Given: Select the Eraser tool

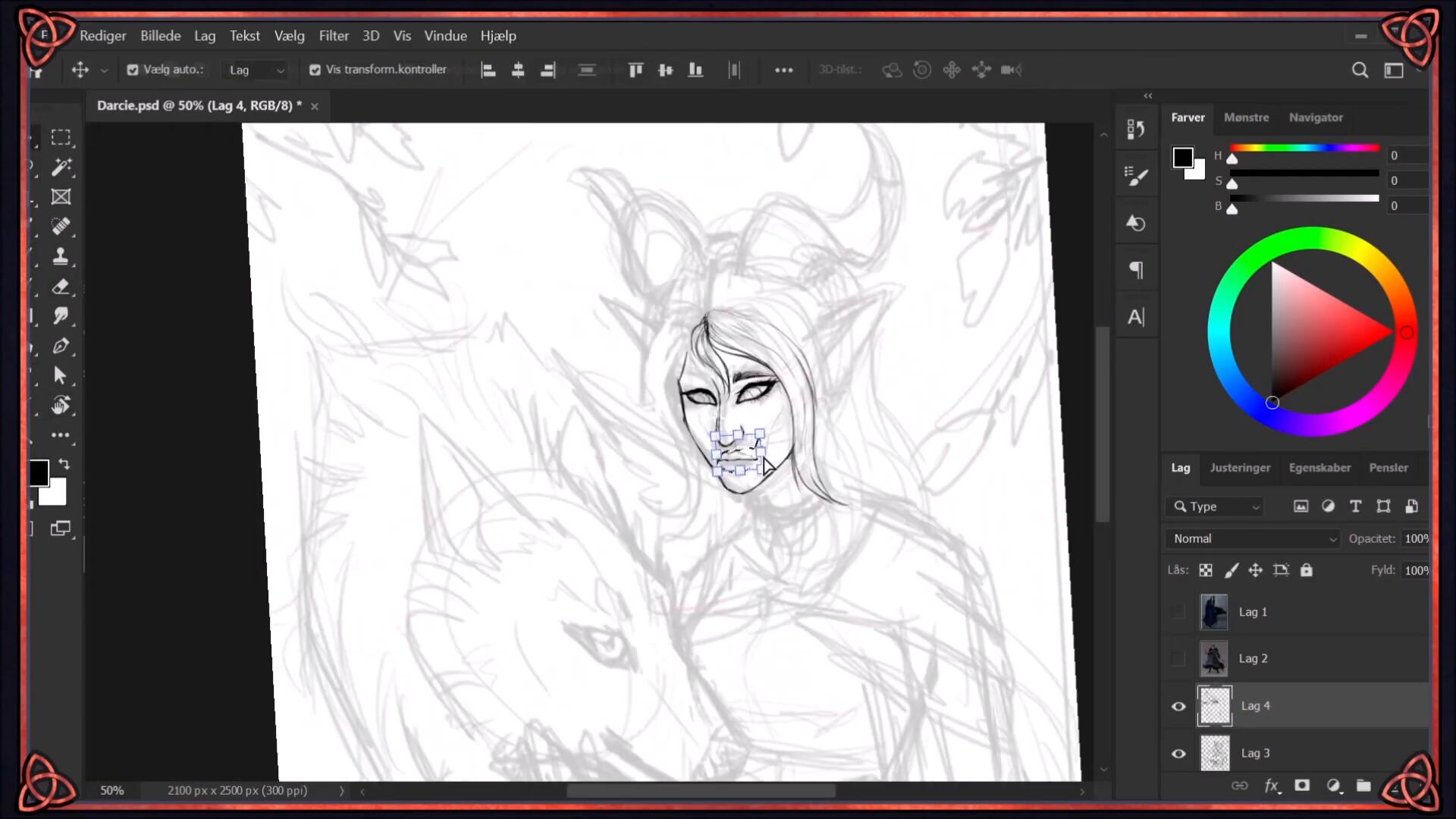Looking at the screenshot, I should 61,287.
